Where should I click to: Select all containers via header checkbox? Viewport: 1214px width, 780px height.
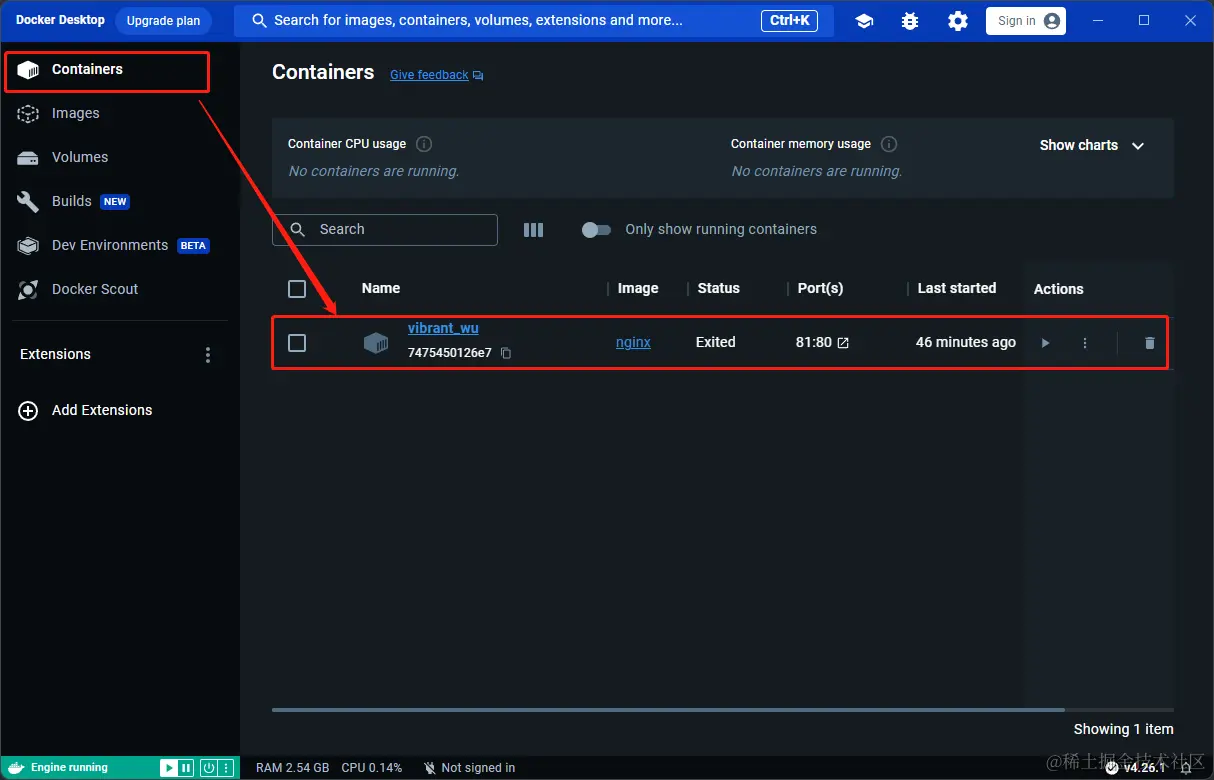[x=296, y=288]
